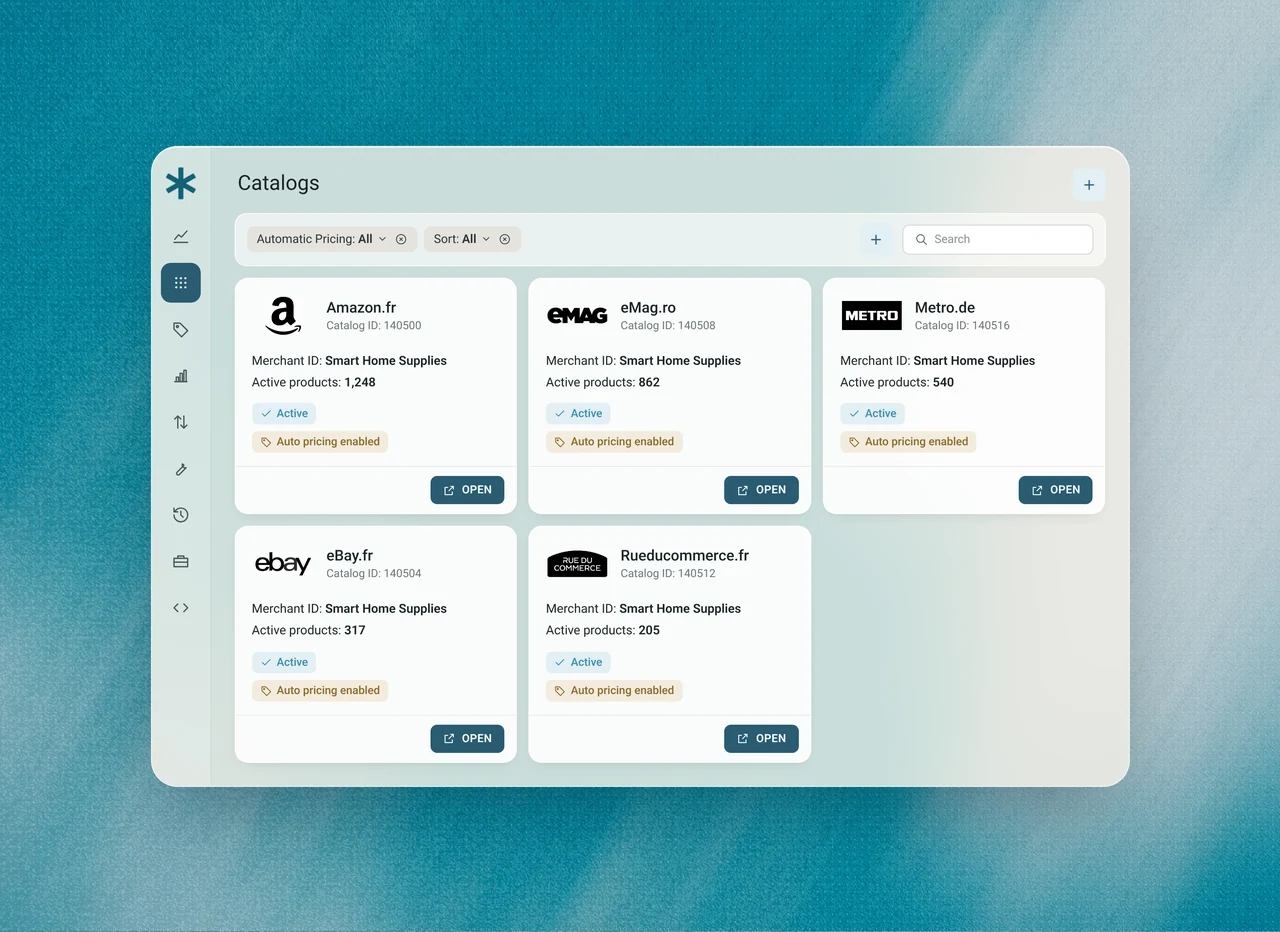Click the eMAG logo

pyautogui.click(x=577, y=316)
